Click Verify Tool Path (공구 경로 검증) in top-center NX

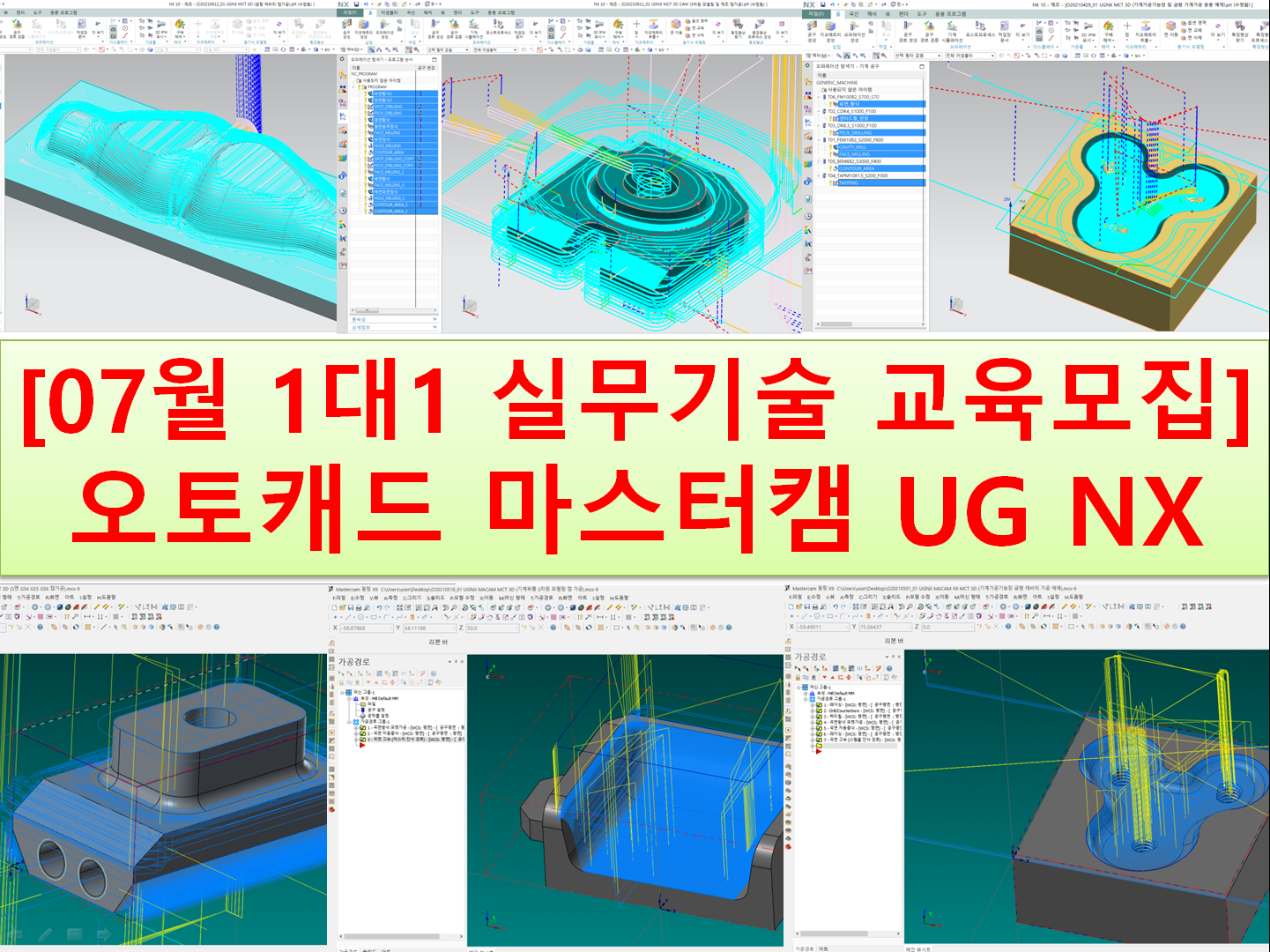tap(454, 29)
